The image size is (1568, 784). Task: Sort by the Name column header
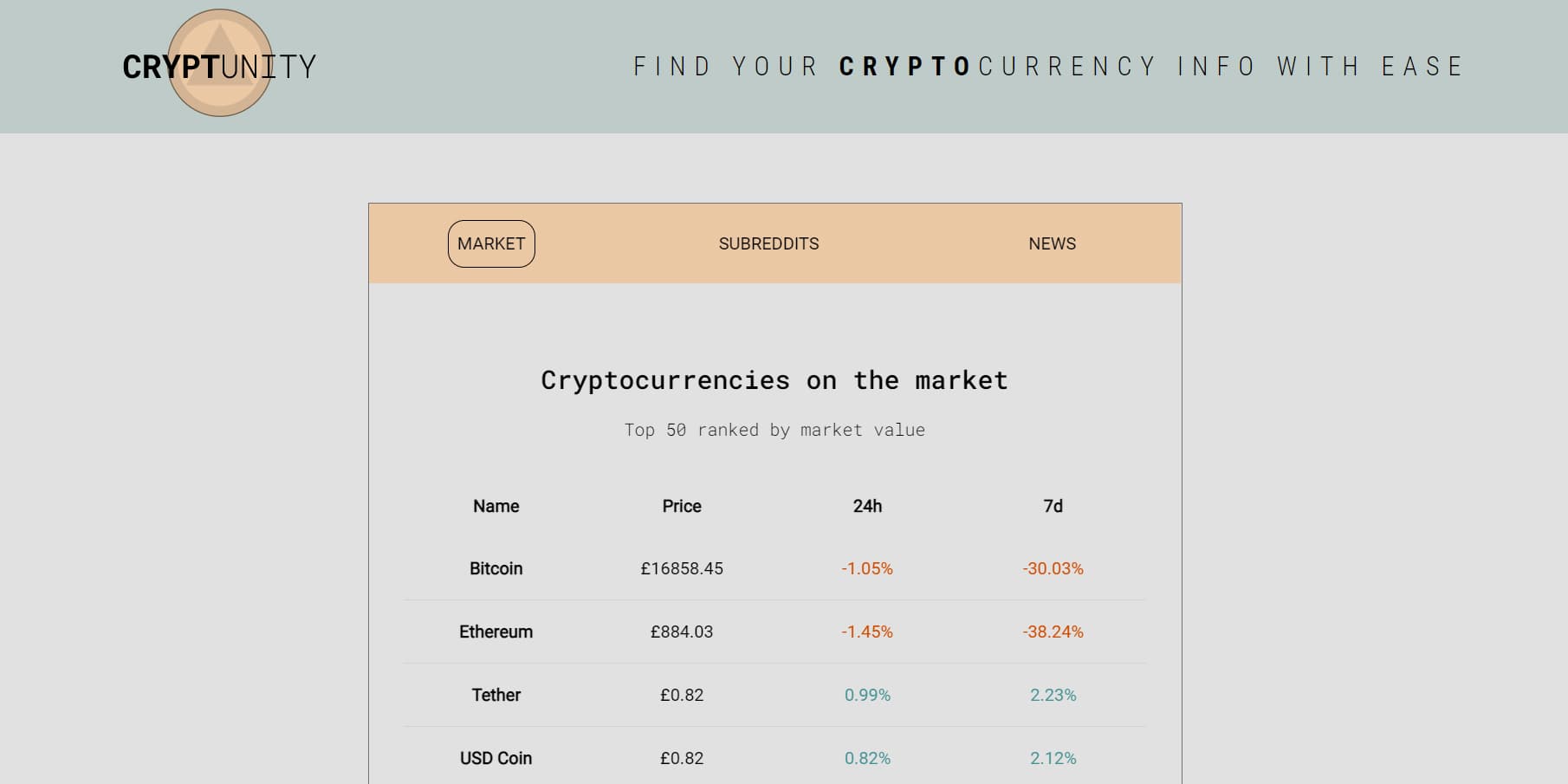pos(494,506)
